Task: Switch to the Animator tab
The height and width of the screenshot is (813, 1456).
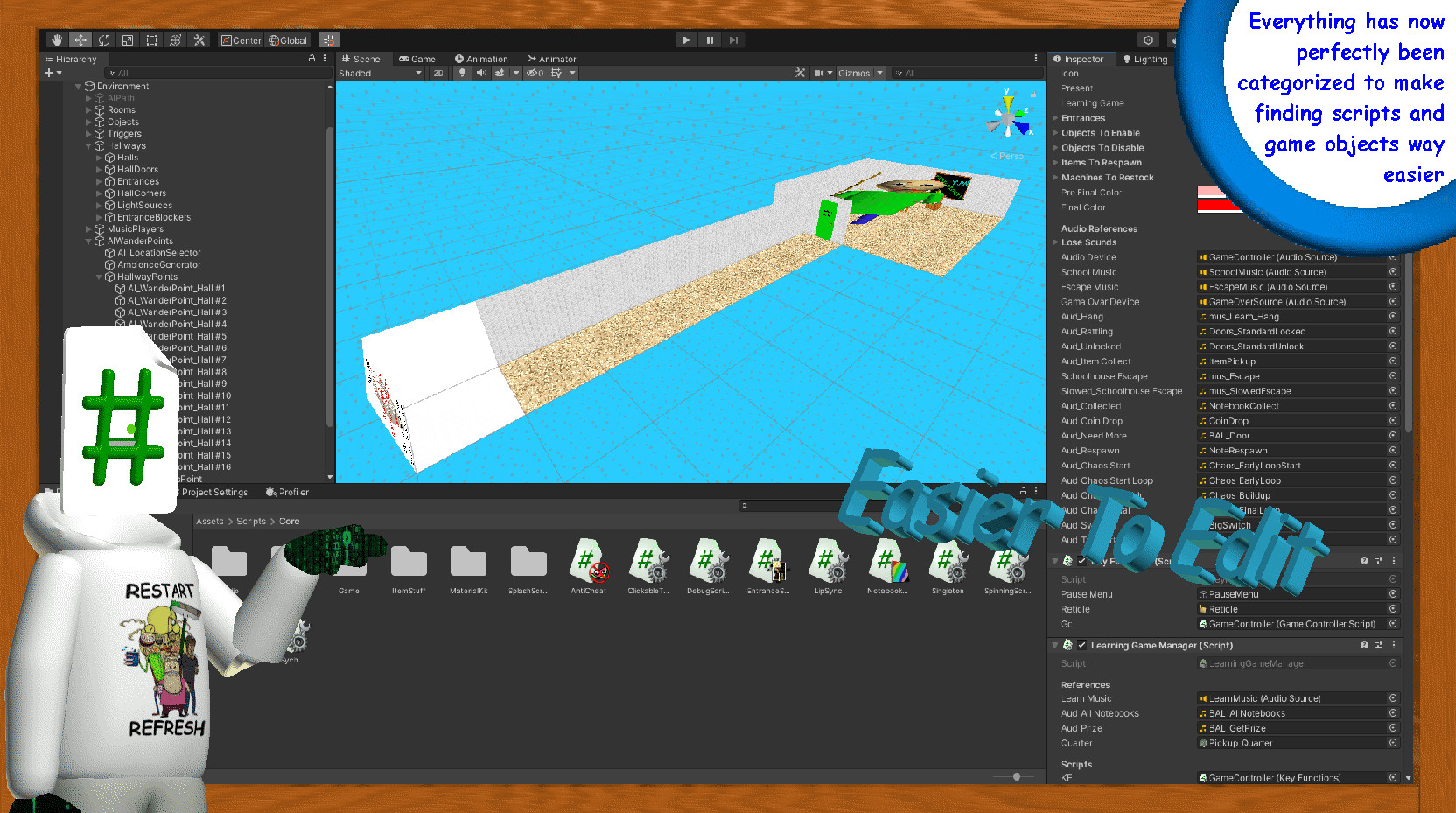Action: click(x=552, y=60)
